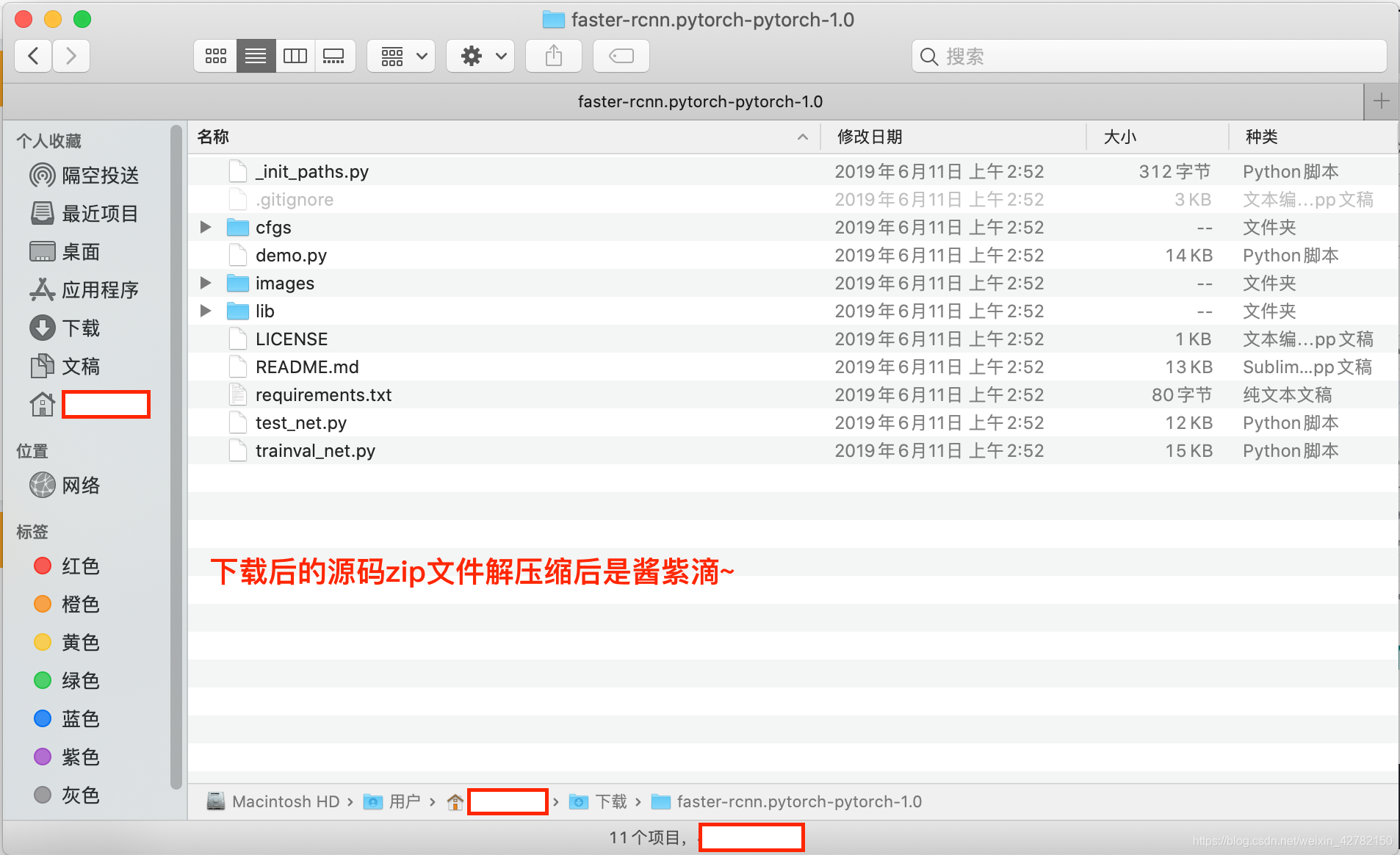This screenshot has width=1400, height=855.
Task: Open 应用程序 in sidebar
Action: 85,290
